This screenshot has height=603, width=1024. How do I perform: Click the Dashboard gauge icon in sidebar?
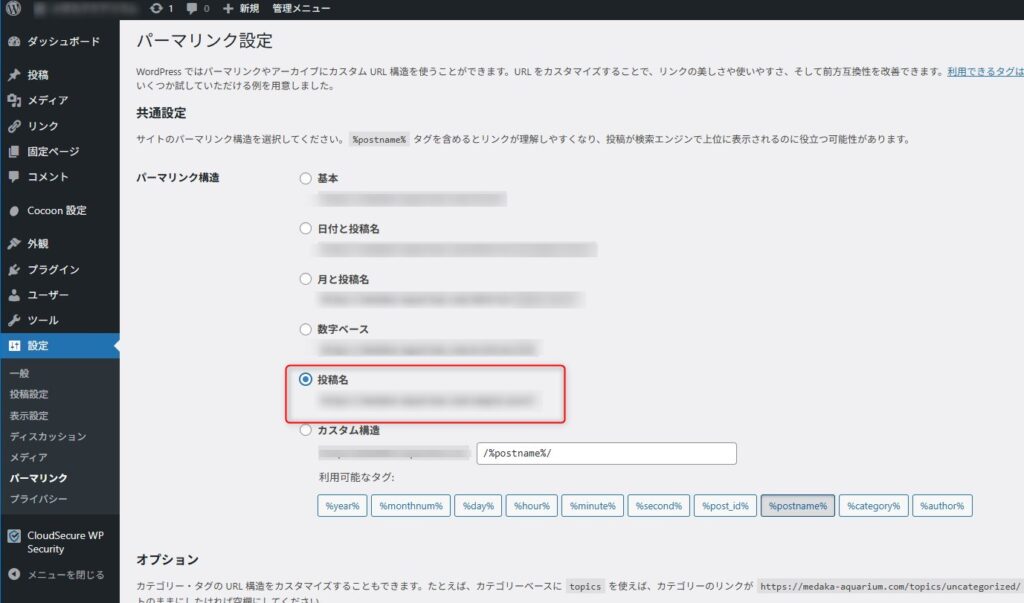[x=14, y=42]
